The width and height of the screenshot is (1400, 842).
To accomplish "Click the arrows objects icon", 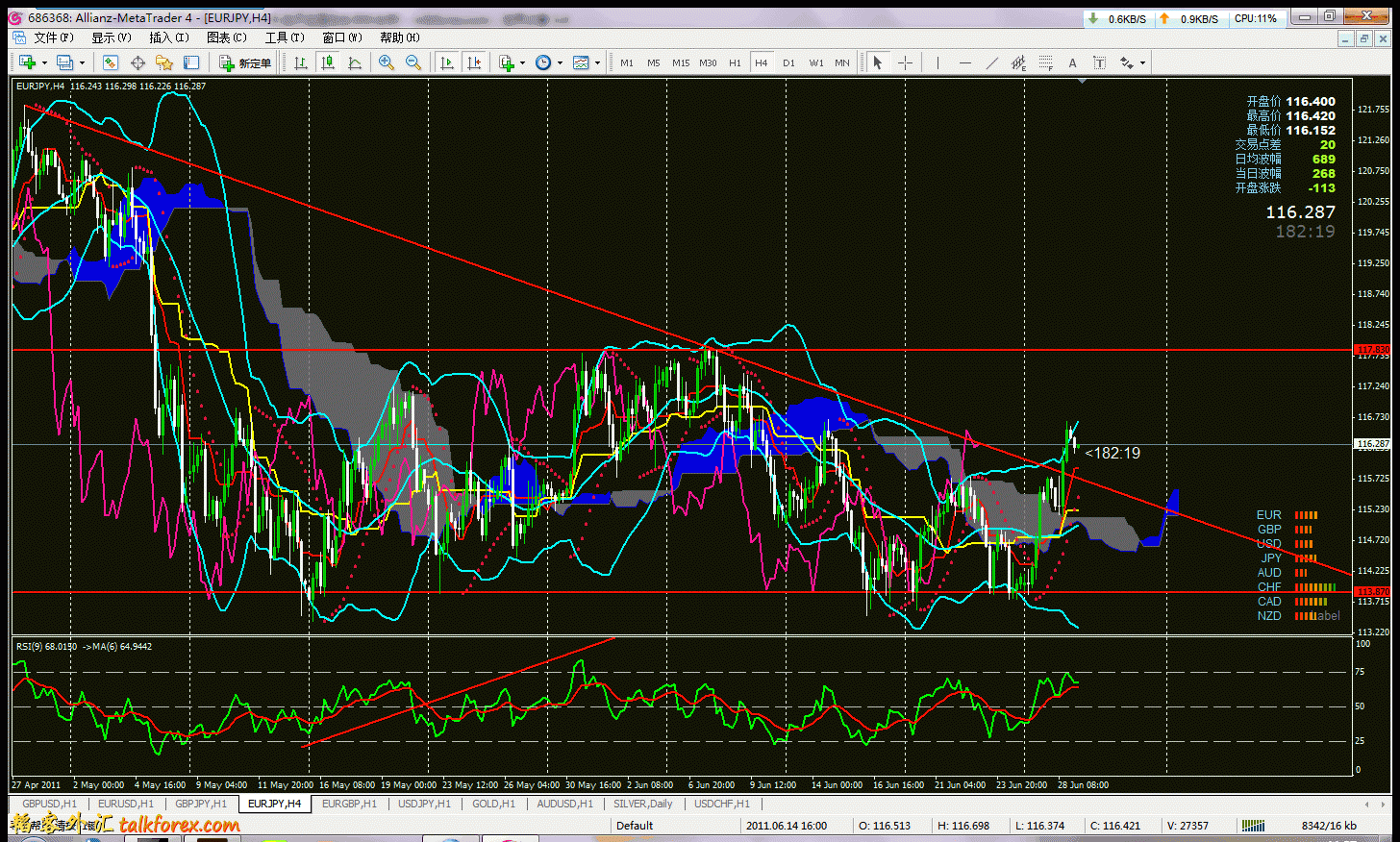I will pyautogui.click(x=1126, y=62).
